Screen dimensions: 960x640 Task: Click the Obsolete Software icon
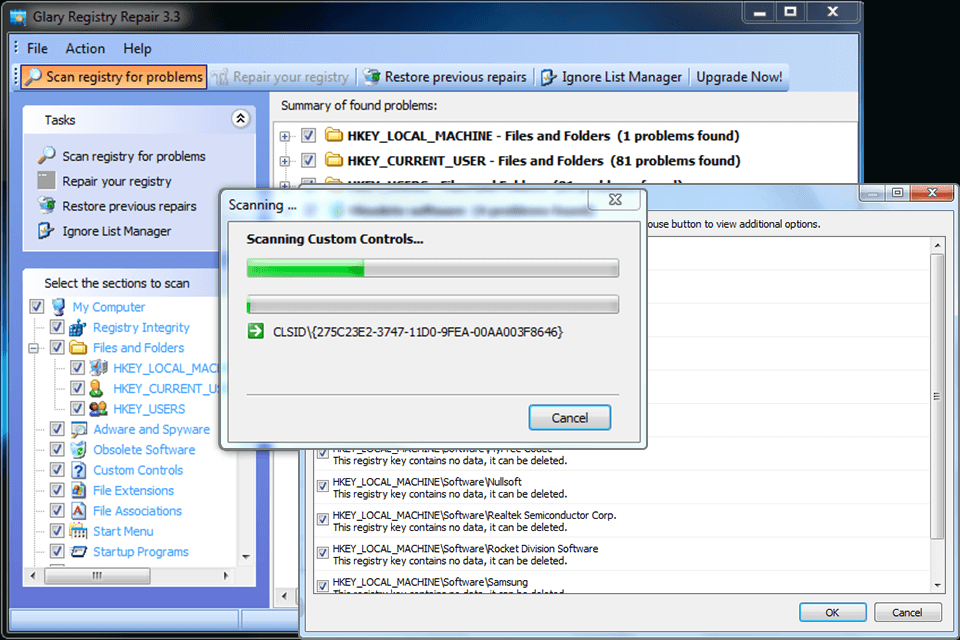(x=78, y=449)
